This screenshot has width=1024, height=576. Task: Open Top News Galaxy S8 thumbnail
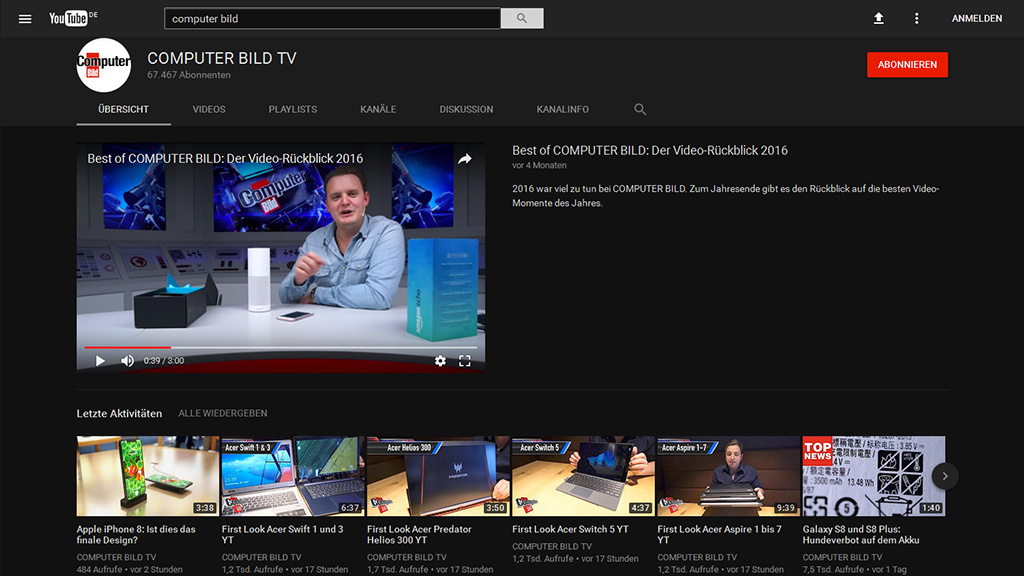(x=874, y=476)
